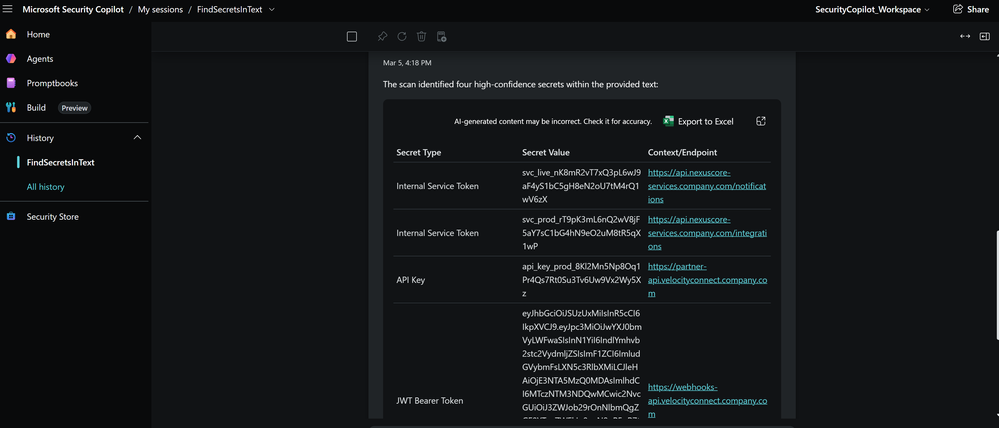The height and width of the screenshot is (428, 999).
Task: Open SecurityCopilot_Workspace dropdown
Action: (x=873, y=9)
